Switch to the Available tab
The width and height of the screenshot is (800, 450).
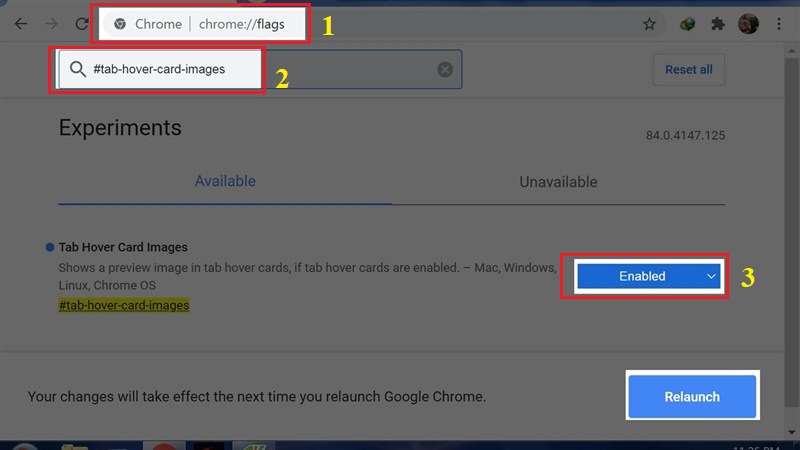(225, 181)
